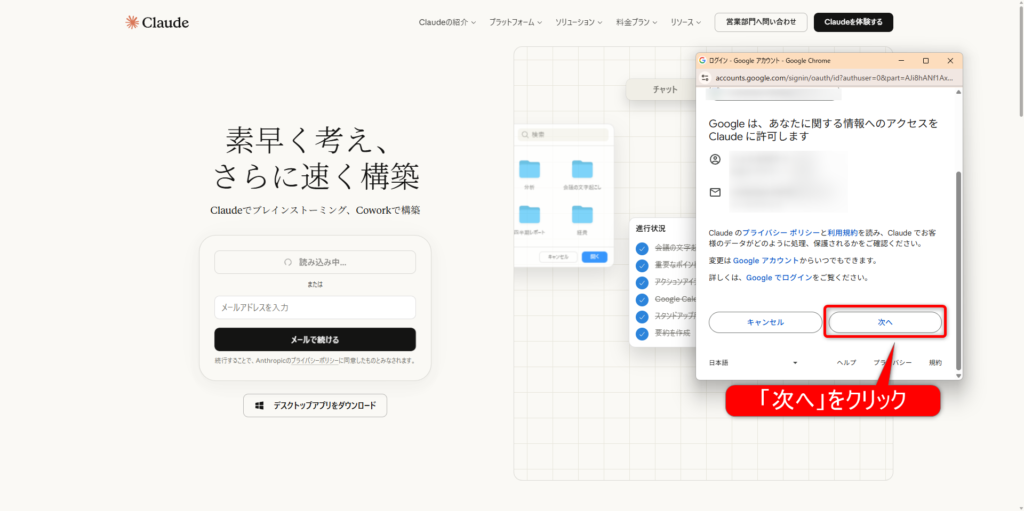Click the Claude starburst logo icon
The width and height of the screenshot is (1024, 511).
click(132, 22)
